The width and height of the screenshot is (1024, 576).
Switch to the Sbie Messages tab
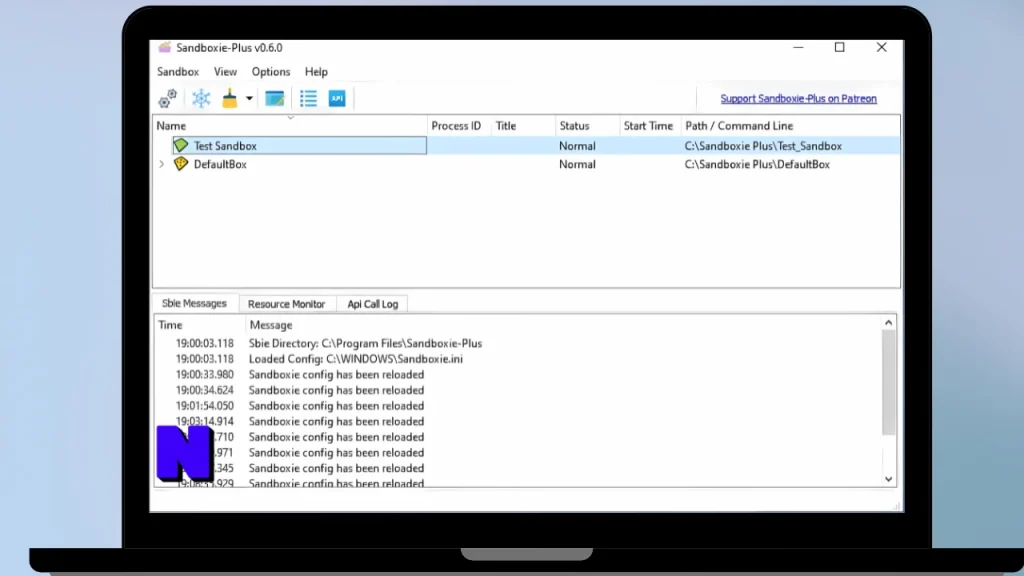coord(195,303)
